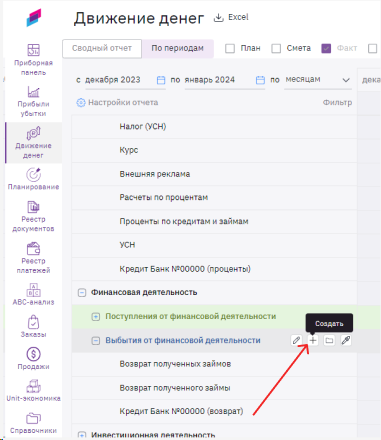Click the Excel download icon
Screen dimensions: 381x440
coord(218,18)
